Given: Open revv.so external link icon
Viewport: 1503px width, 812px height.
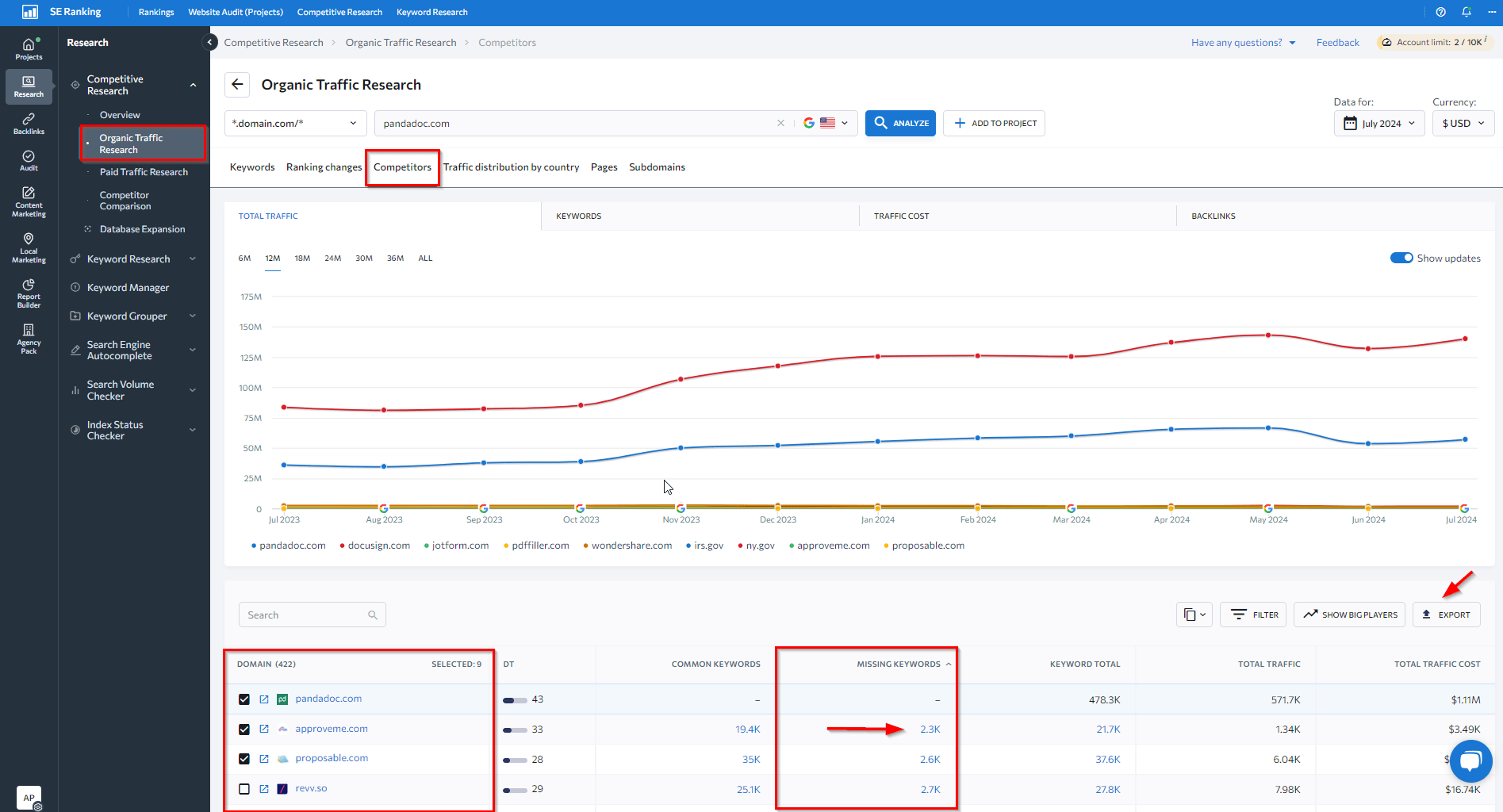Looking at the screenshot, I should coord(264,789).
